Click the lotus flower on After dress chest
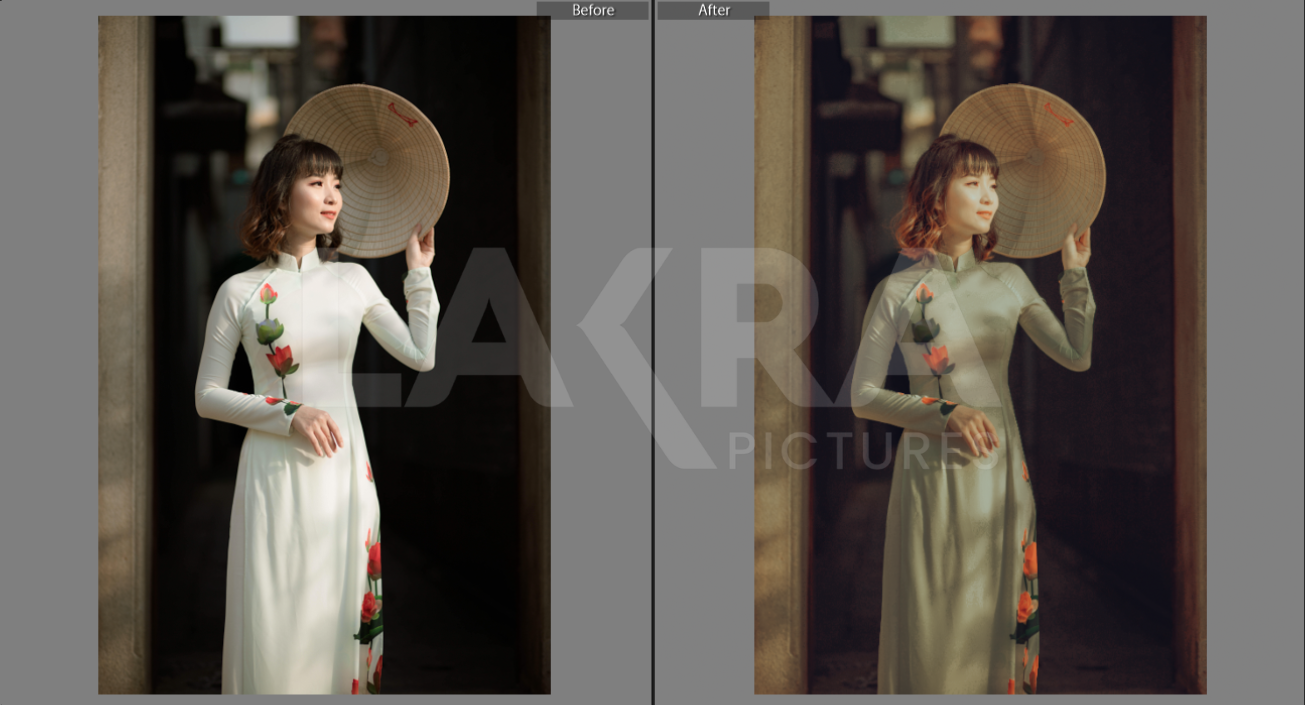1305x705 pixels. [936, 358]
